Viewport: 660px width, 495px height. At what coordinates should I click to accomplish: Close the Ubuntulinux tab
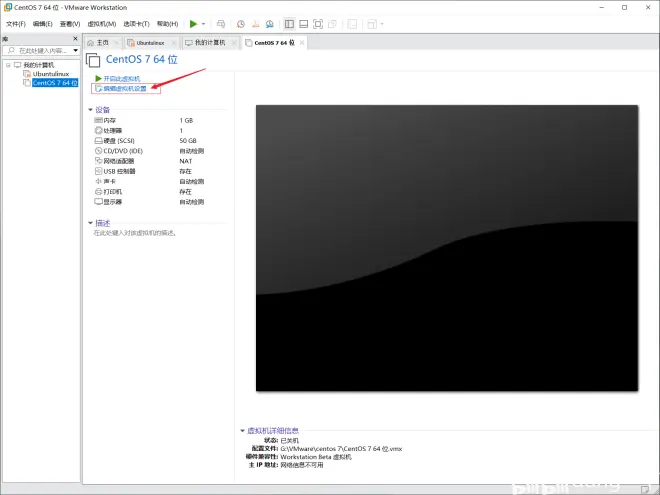pyautogui.click(x=174, y=43)
